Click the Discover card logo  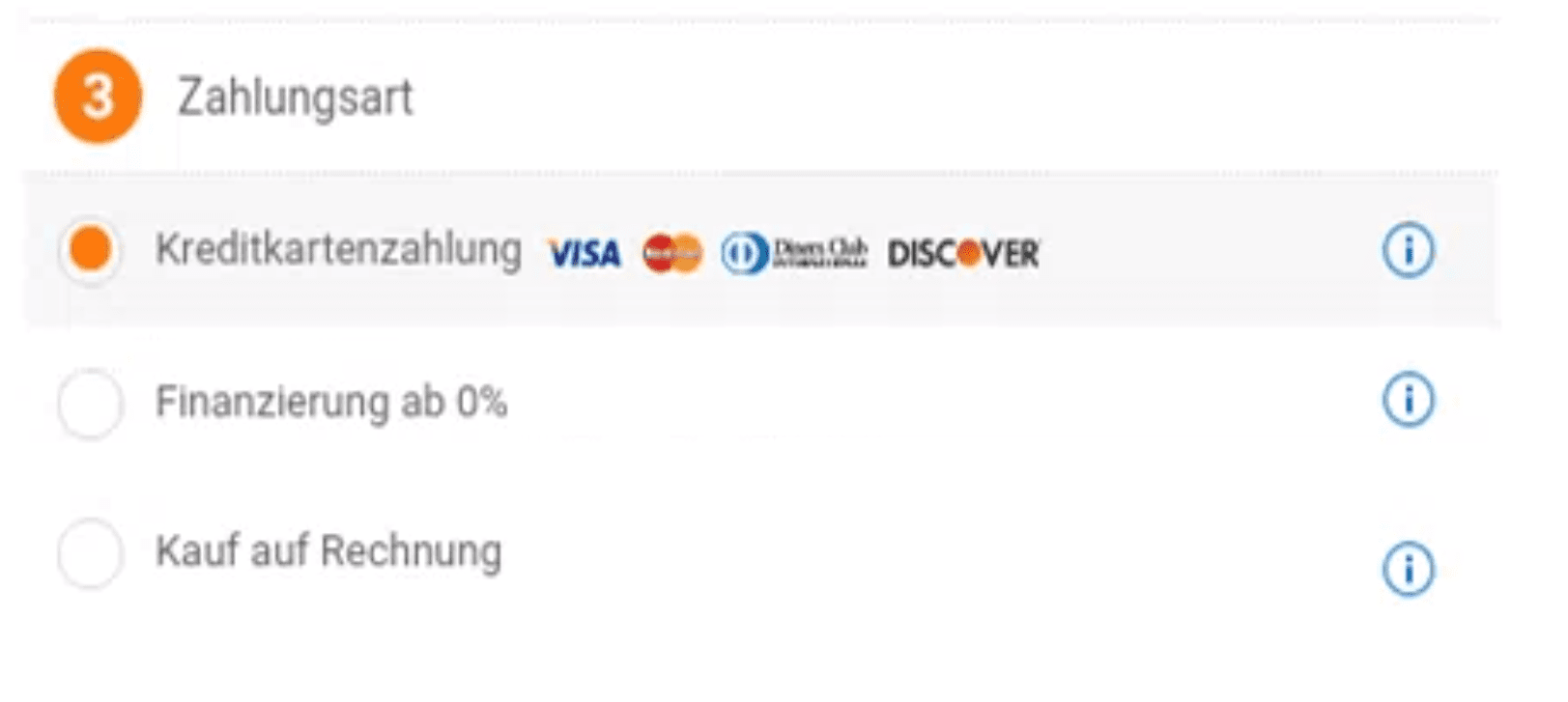click(963, 254)
